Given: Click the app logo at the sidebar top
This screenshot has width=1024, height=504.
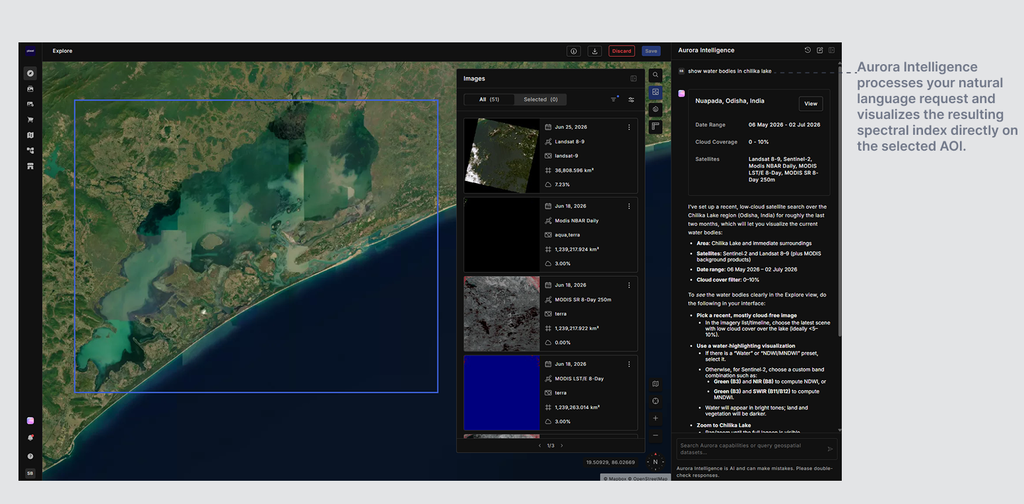Looking at the screenshot, I should (x=30, y=50).
